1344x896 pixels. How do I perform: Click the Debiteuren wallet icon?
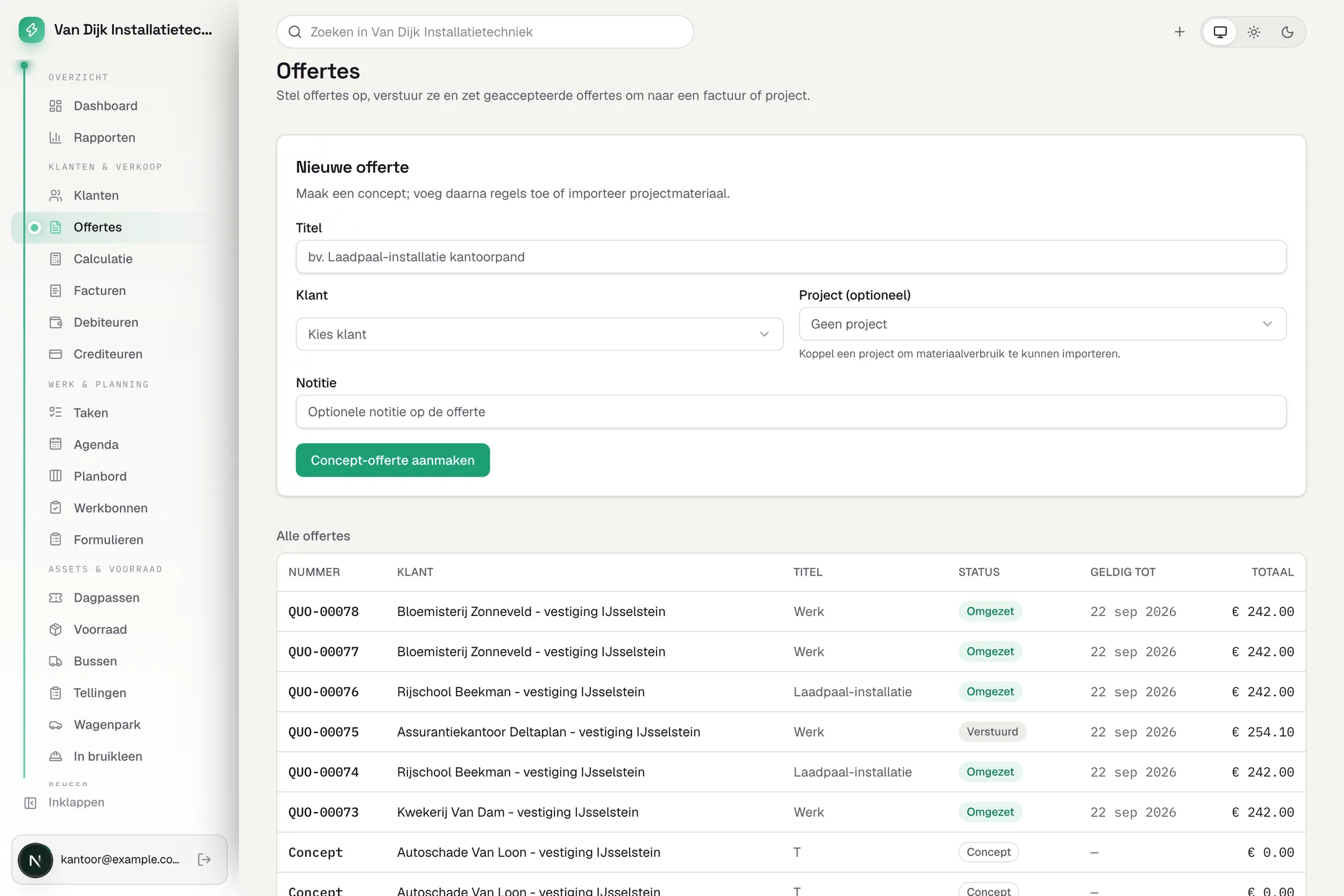click(55, 322)
